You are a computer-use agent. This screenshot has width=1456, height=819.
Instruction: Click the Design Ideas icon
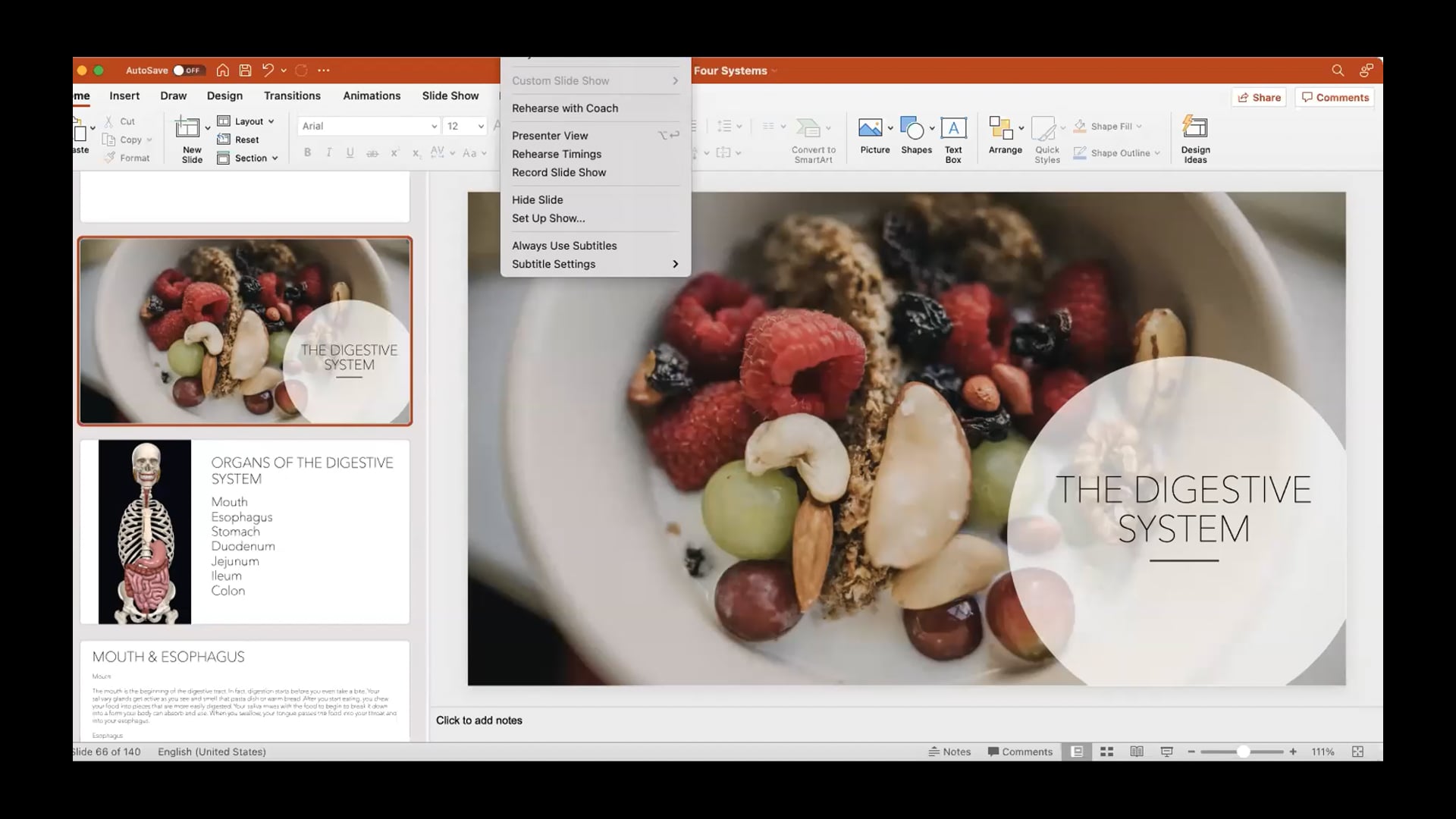point(1195,129)
